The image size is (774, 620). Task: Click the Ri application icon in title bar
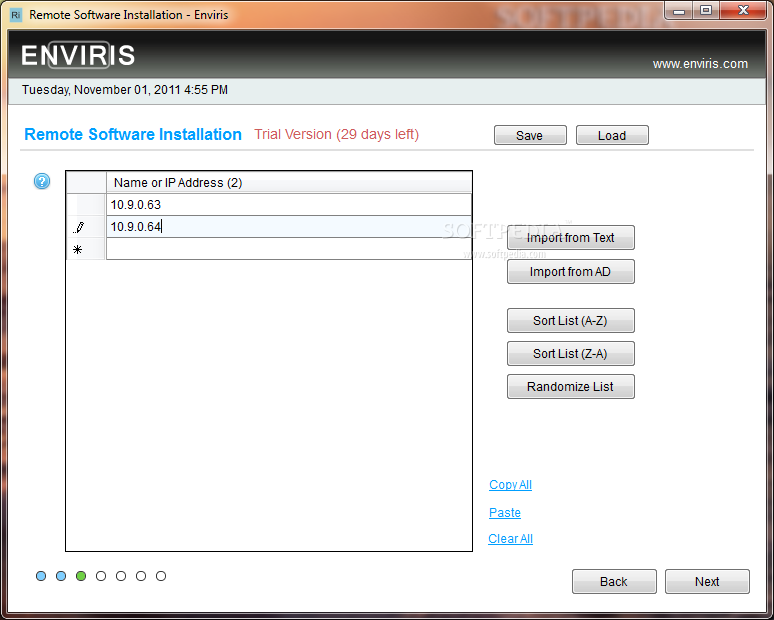tap(16, 15)
